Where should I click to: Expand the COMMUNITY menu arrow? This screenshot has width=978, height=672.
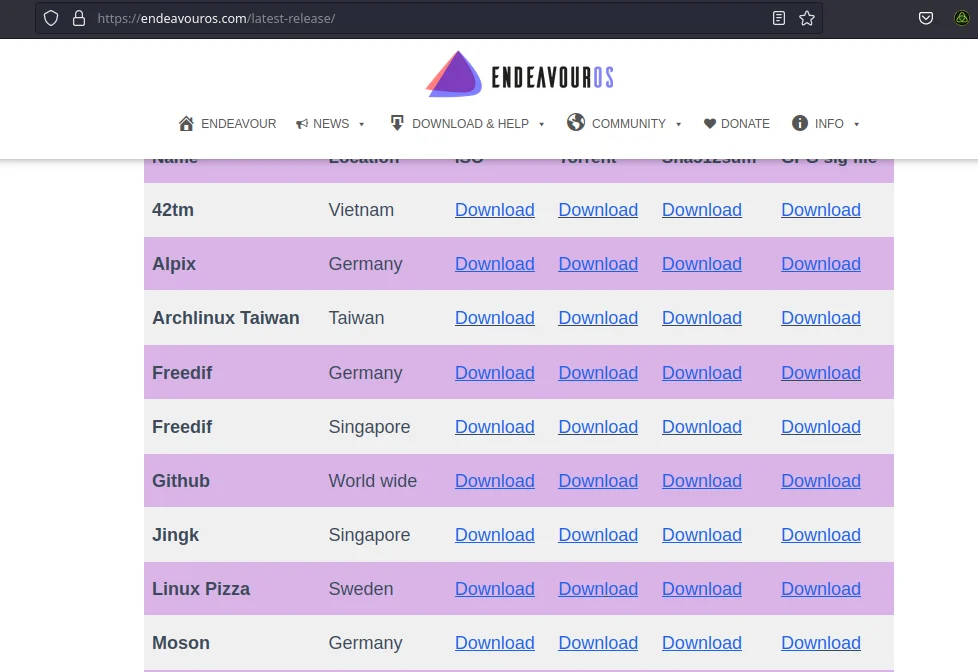[679, 124]
